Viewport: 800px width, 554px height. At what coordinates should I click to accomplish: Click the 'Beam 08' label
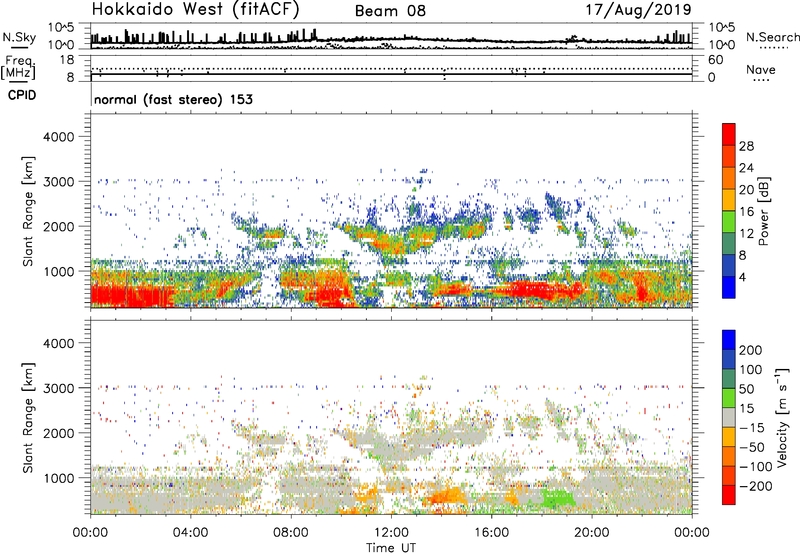390,11
